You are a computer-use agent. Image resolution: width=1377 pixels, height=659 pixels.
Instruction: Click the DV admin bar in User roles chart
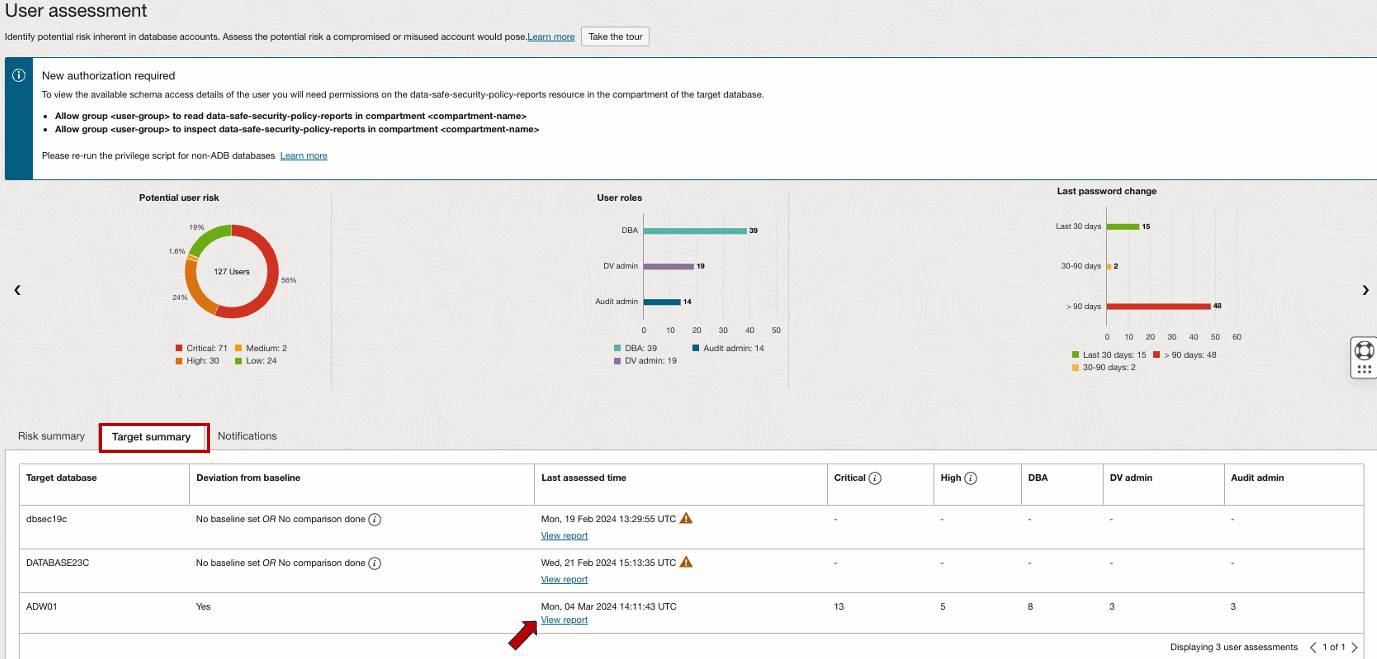pyautogui.click(x=669, y=266)
